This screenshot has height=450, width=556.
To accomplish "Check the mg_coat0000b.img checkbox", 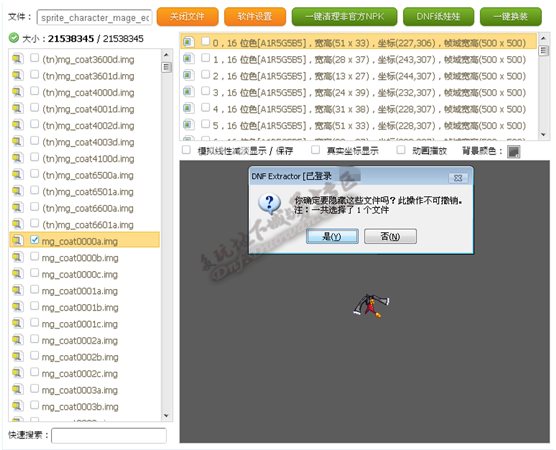I will [x=34, y=256].
